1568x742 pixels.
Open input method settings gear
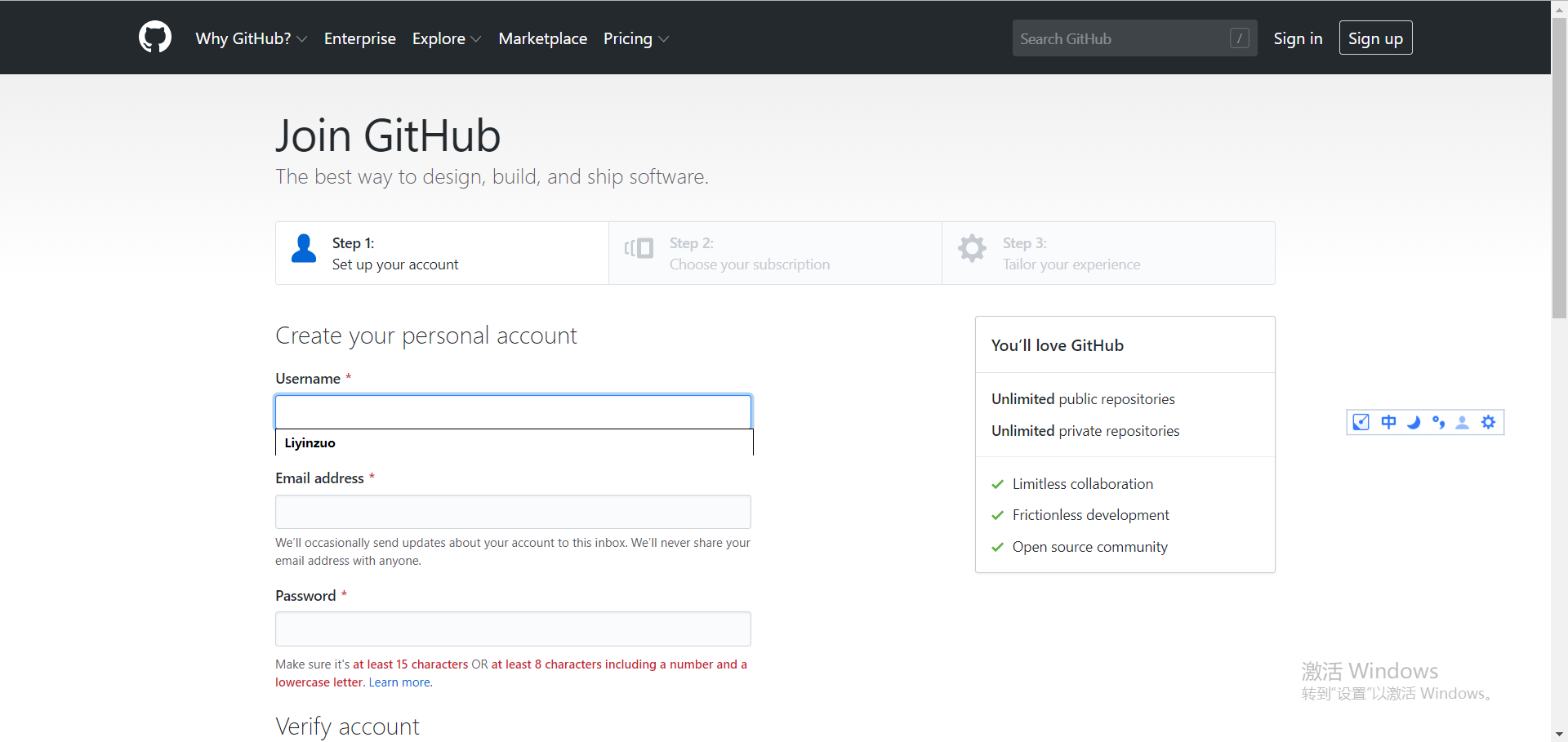tap(1489, 422)
